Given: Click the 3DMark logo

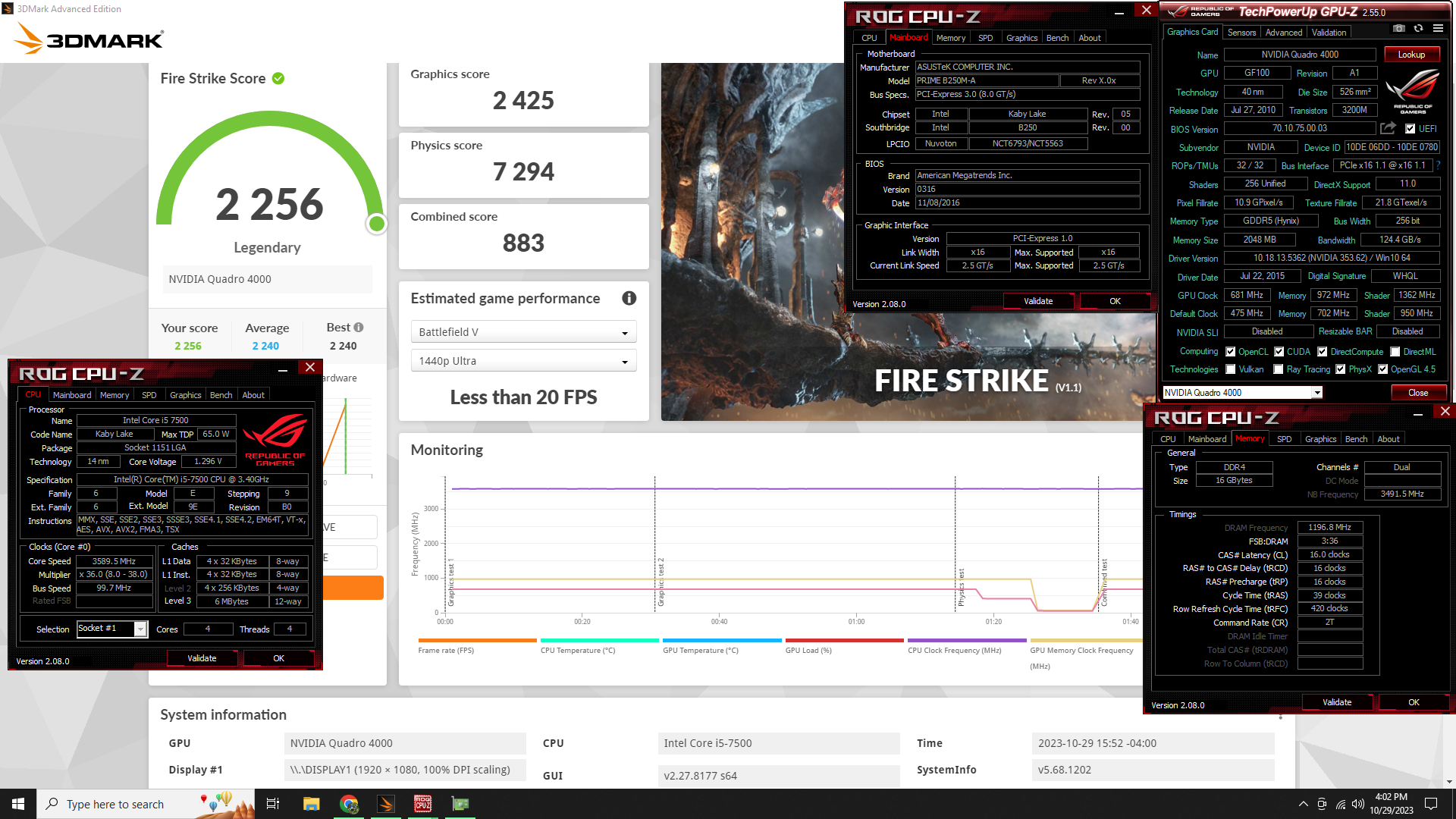Looking at the screenshot, I should tap(89, 39).
